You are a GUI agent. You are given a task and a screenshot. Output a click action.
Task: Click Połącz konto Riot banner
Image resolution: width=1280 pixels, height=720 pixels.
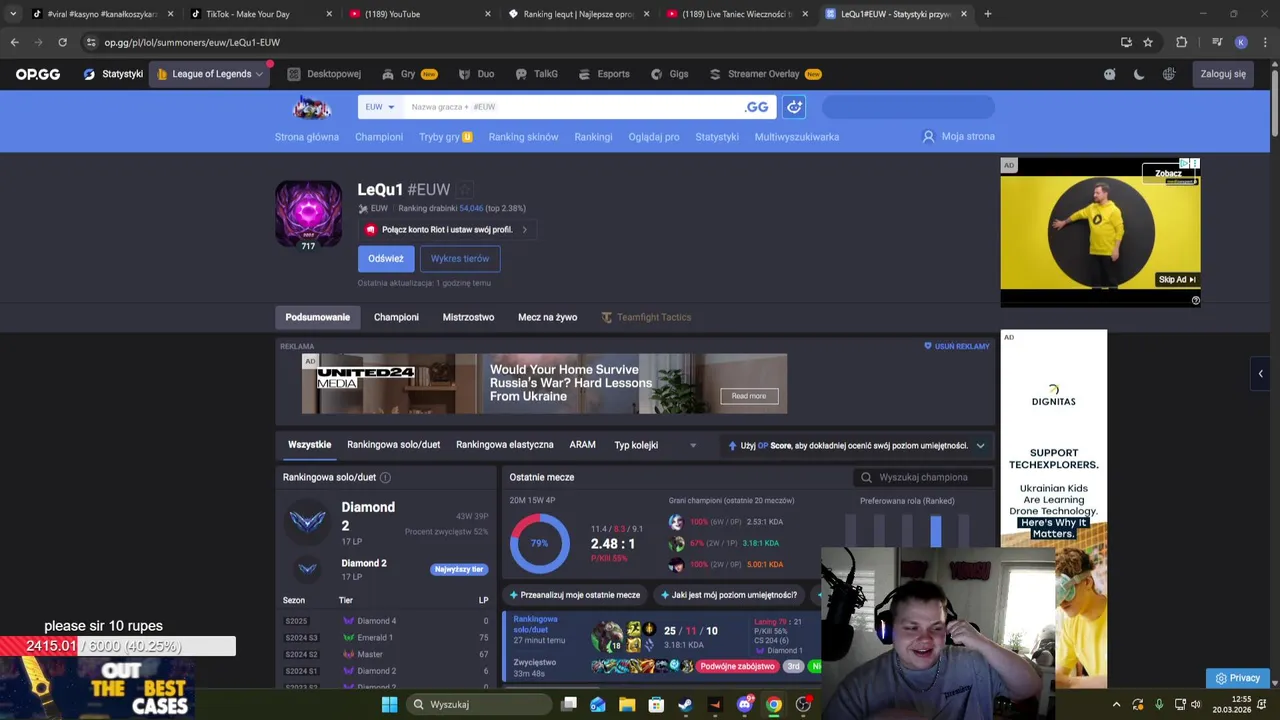coord(447,230)
